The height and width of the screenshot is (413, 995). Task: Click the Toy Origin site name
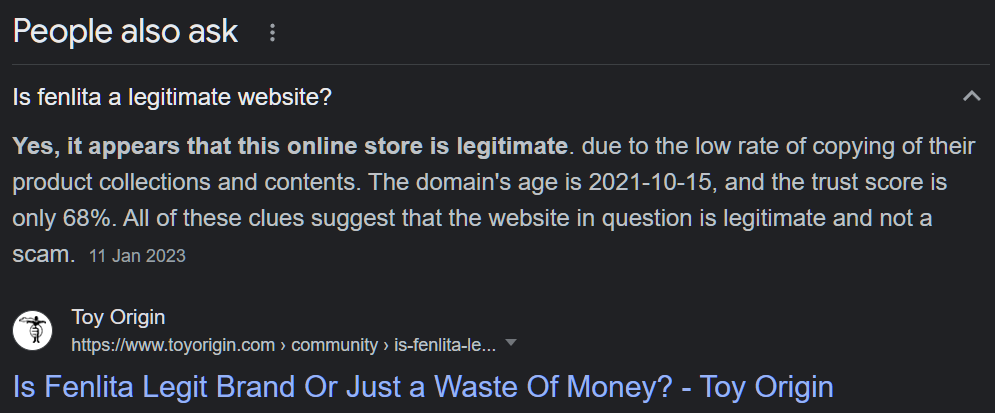pos(118,317)
